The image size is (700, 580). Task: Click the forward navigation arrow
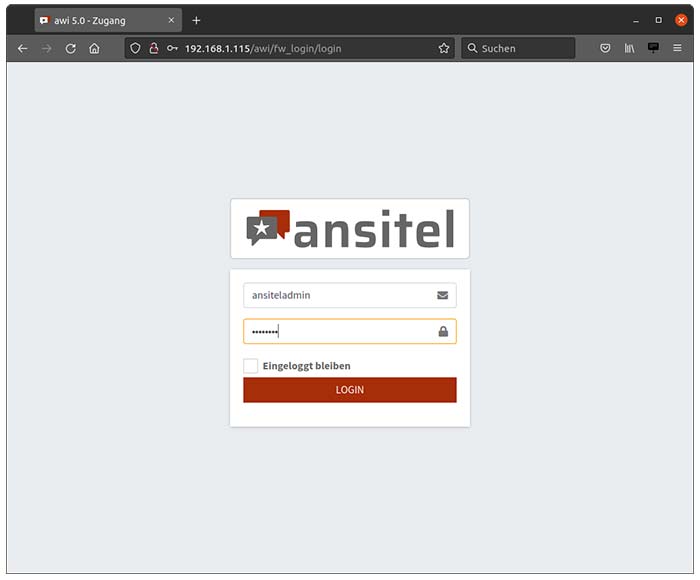click(x=46, y=48)
